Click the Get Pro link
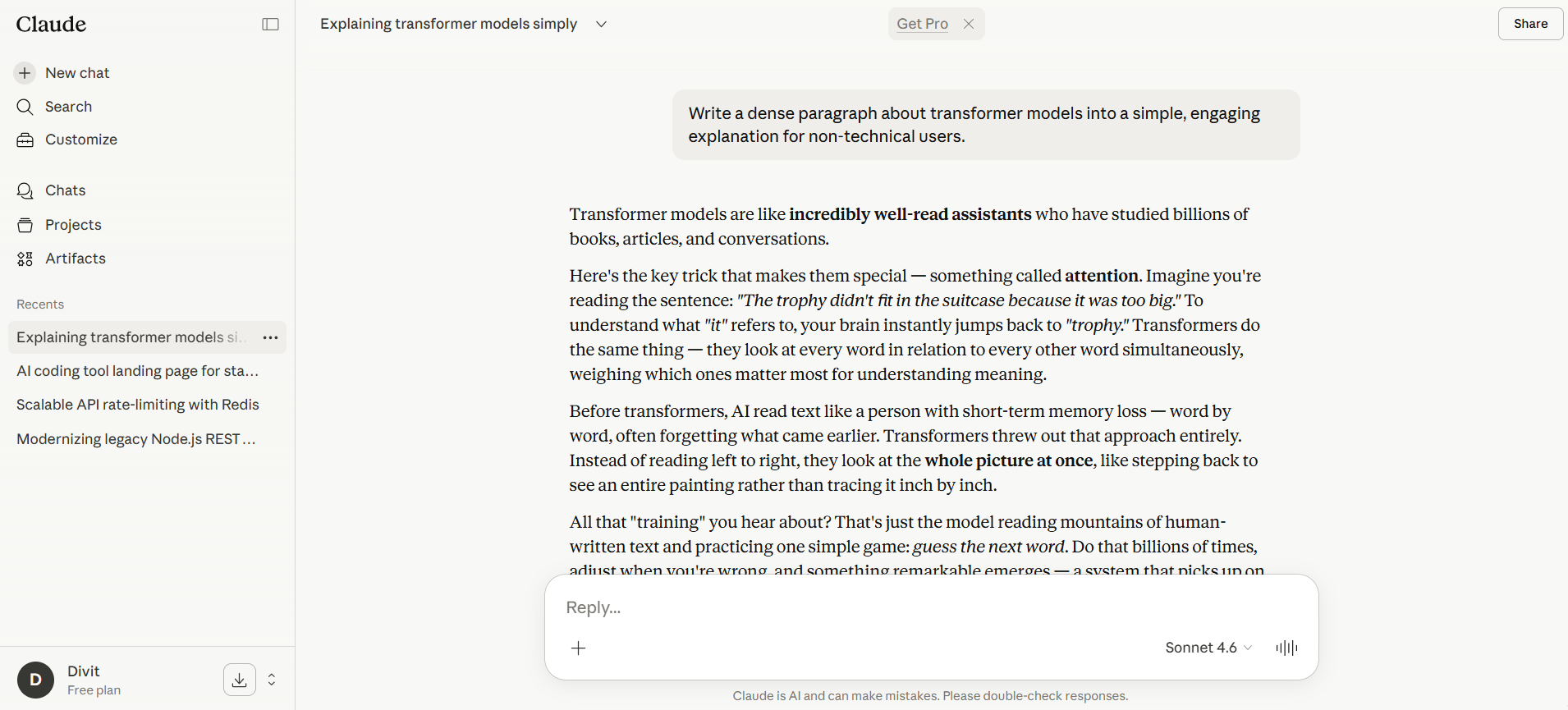The width and height of the screenshot is (1568, 710). pyautogui.click(x=922, y=24)
